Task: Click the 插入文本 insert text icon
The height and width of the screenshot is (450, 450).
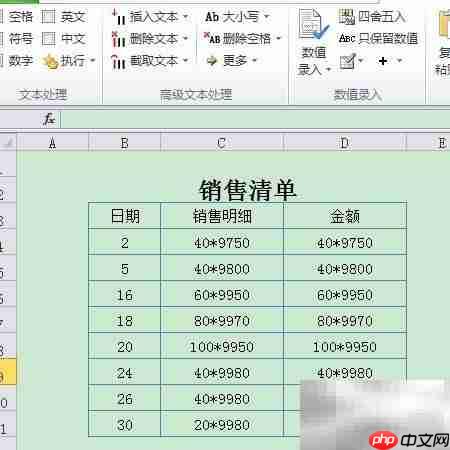Action: 118,17
